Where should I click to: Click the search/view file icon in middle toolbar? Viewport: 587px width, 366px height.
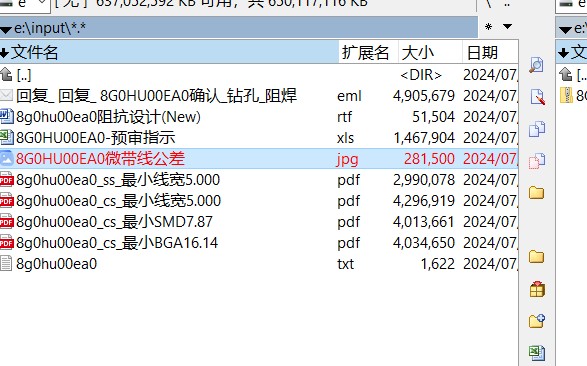536,65
